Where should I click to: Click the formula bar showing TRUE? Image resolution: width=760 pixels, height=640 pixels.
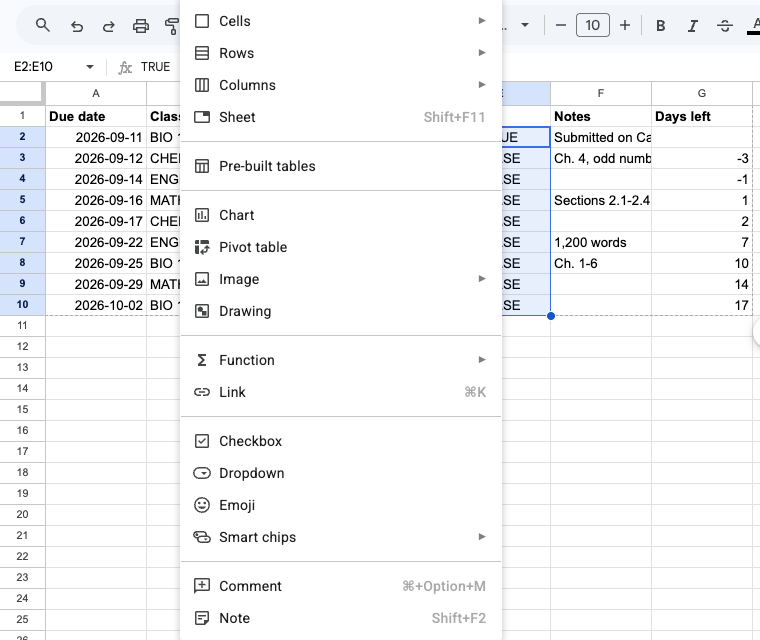156,67
